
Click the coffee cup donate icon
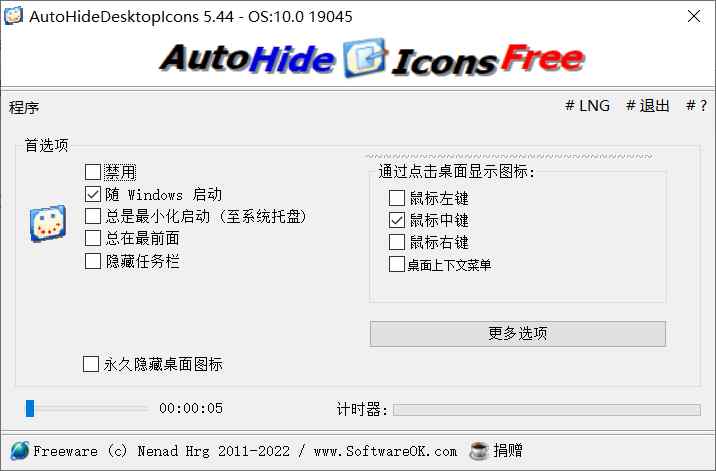479,451
